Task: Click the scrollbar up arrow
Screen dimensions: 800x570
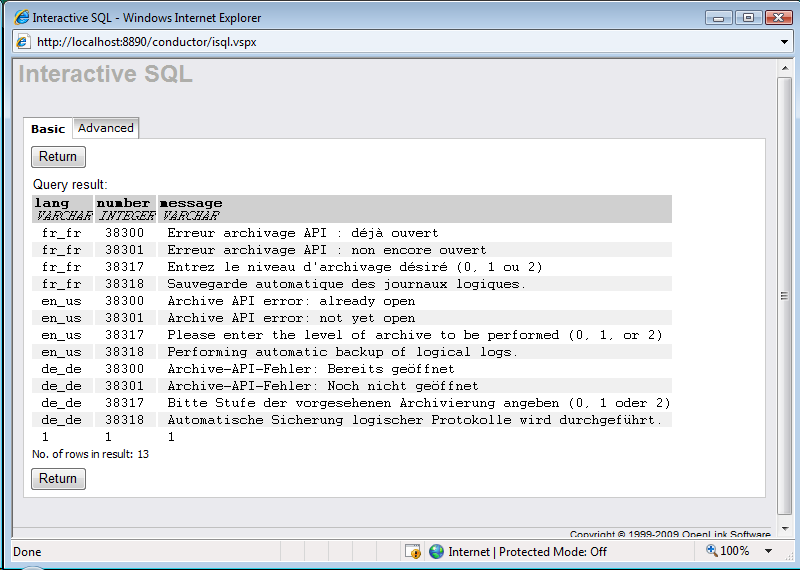Action: click(x=785, y=67)
